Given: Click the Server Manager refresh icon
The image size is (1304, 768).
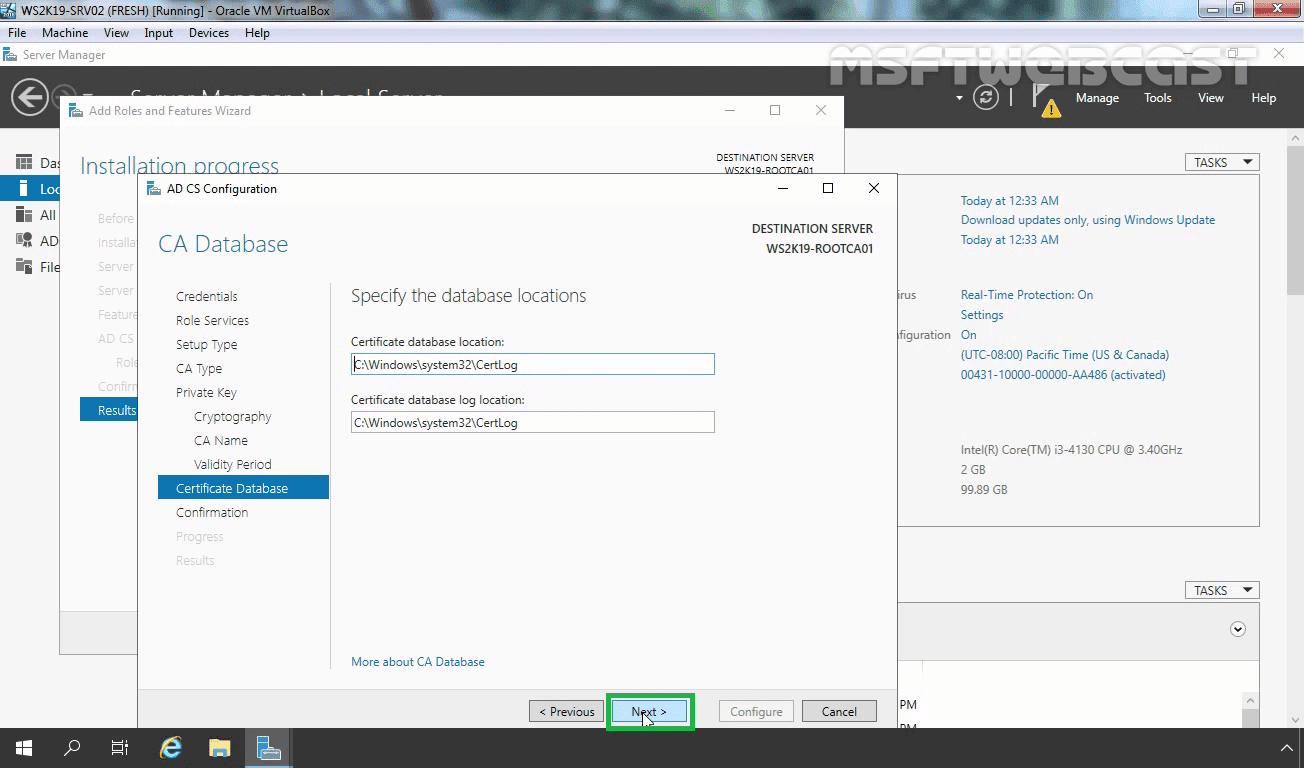Looking at the screenshot, I should click(986, 97).
